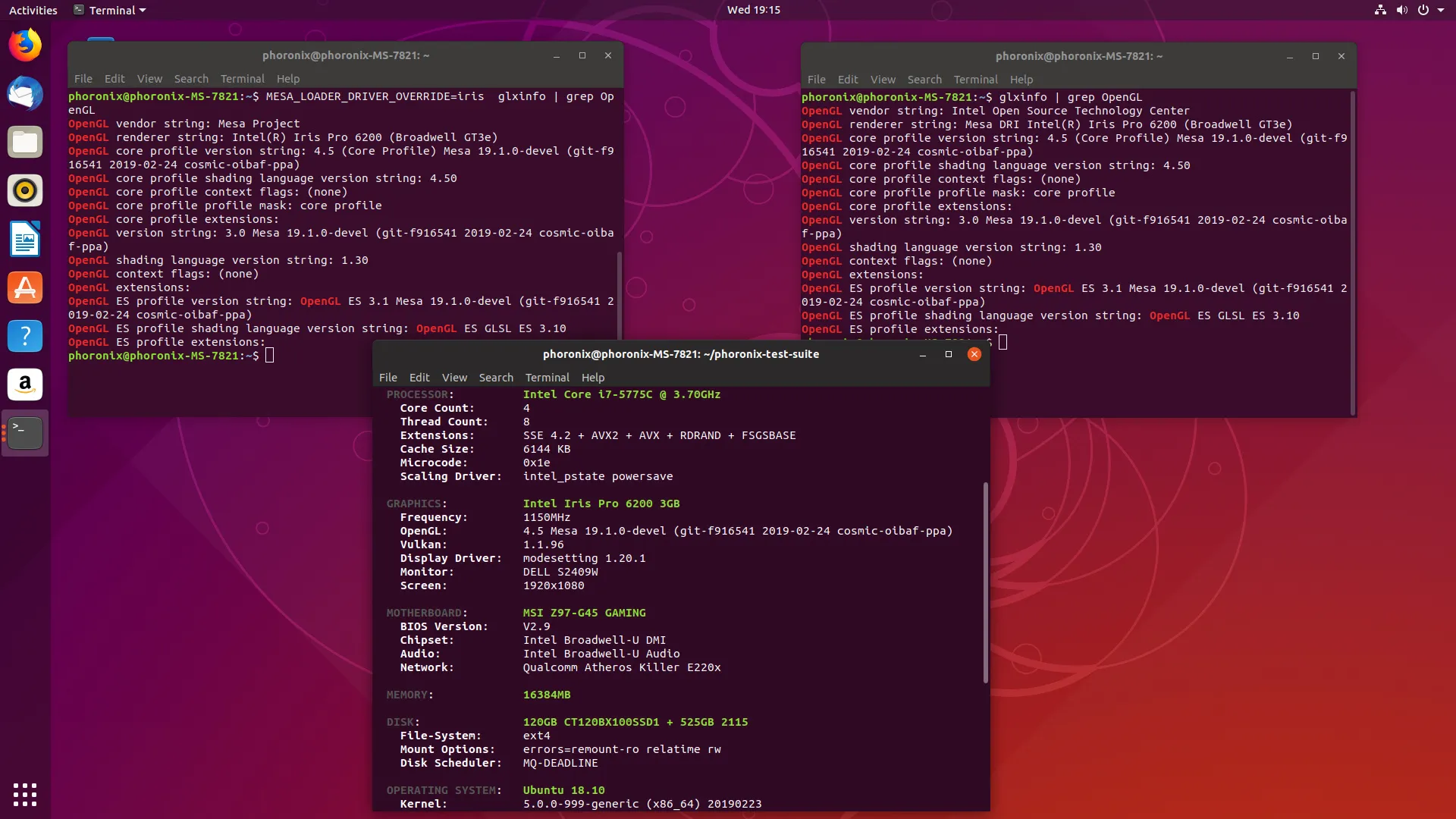Toggle sound via the speaker icon
The image size is (1456, 819).
pos(1402,10)
